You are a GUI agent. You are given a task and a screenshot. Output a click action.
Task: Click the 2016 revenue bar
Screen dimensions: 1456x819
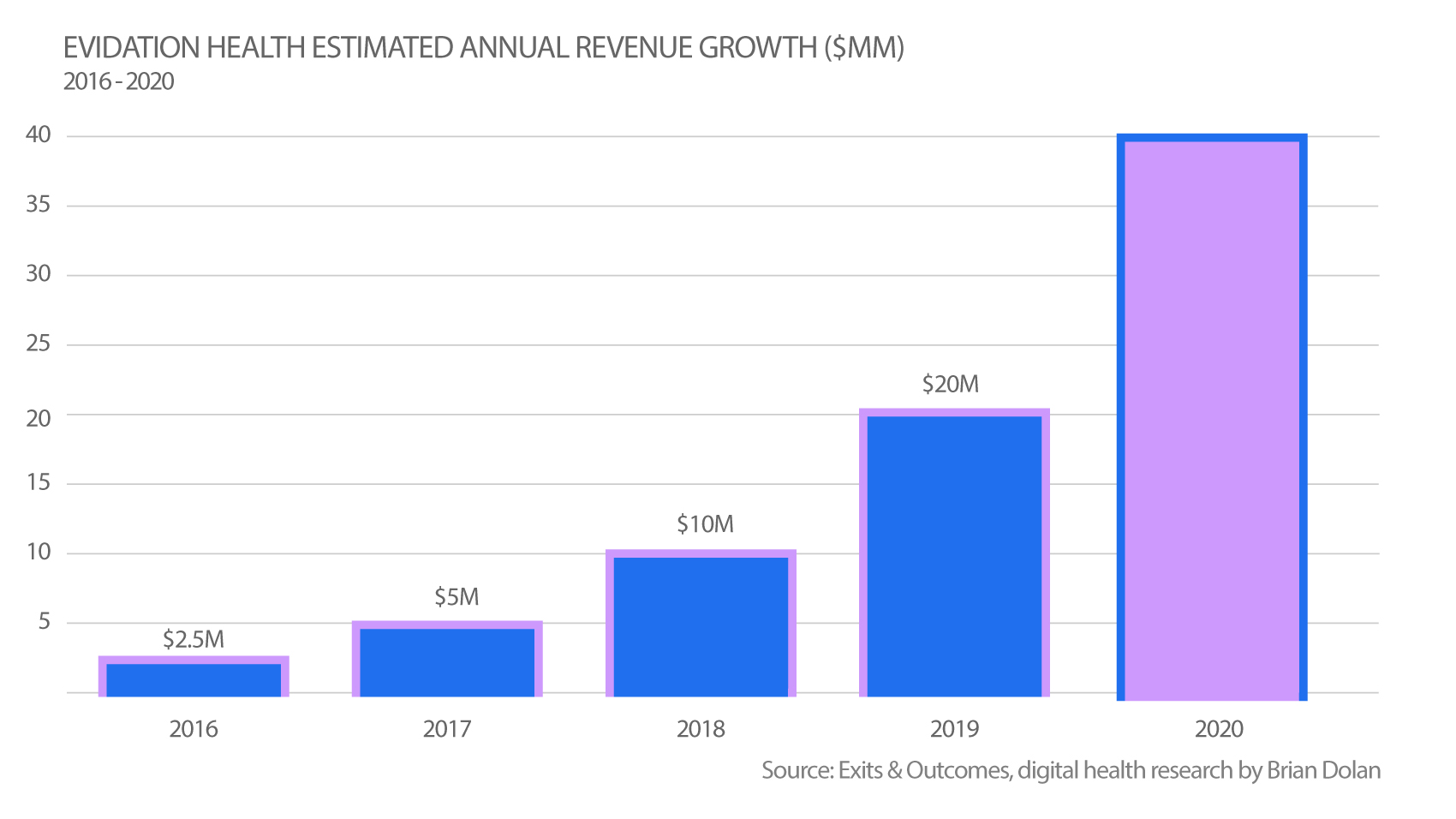[x=194, y=677]
